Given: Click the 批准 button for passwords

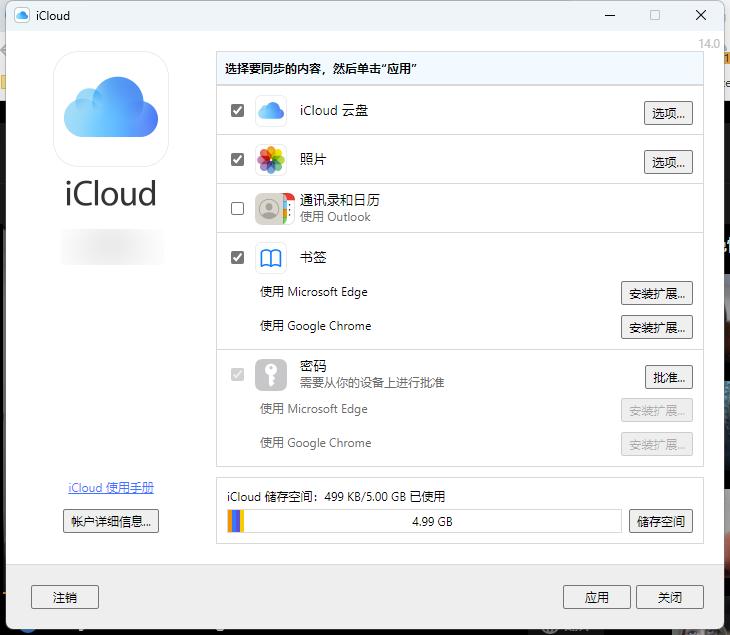Looking at the screenshot, I should [669, 377].
